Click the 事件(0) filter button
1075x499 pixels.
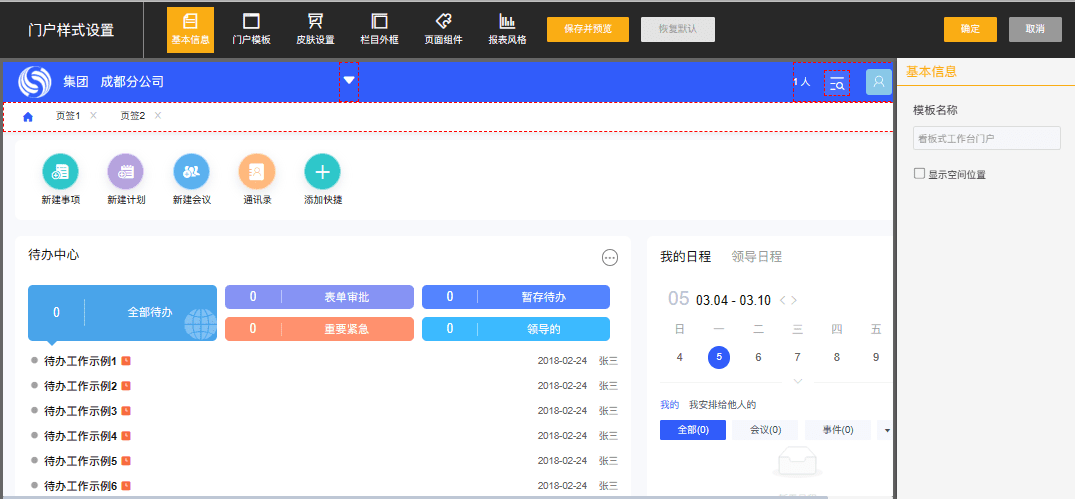pos(838,430)
